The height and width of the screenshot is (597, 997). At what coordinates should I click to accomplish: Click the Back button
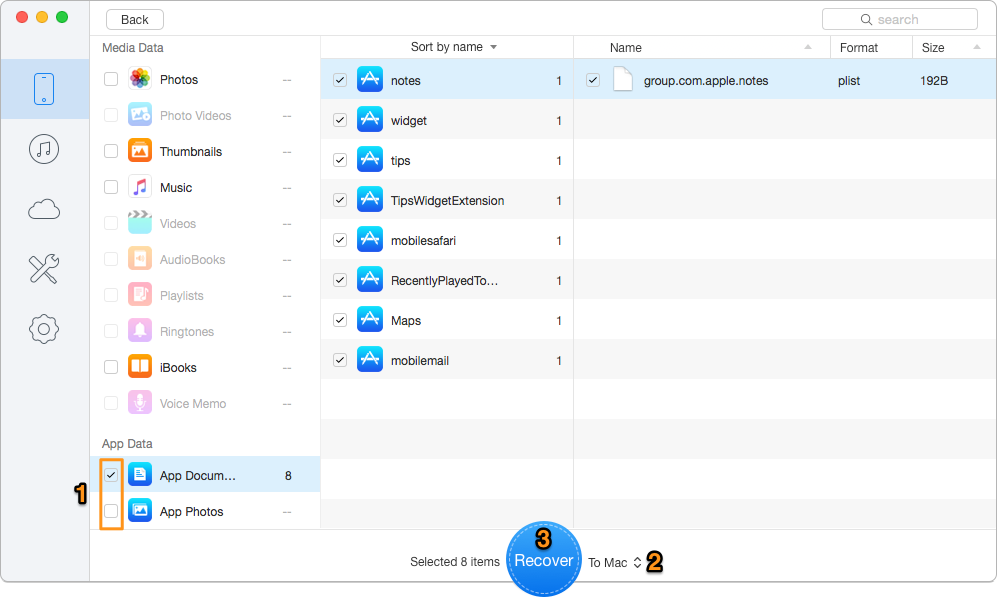pyautogui.click(x=135, y=20)
